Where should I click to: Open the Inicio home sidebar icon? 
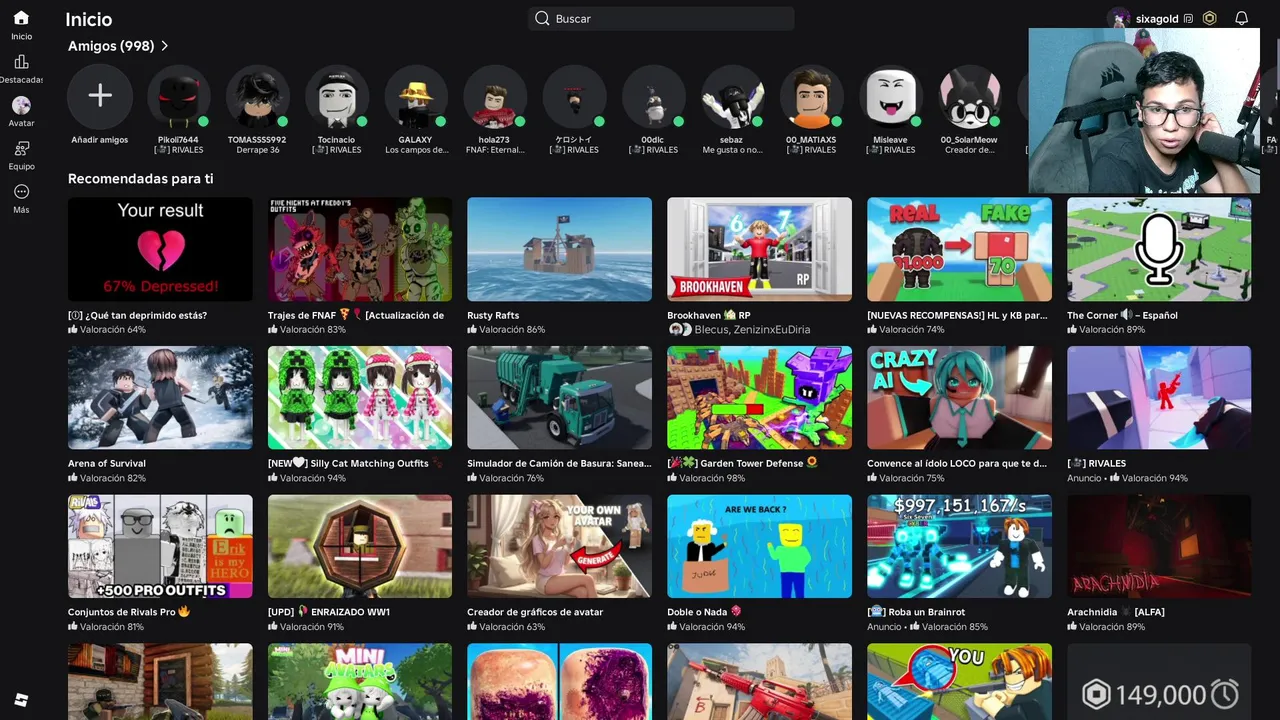click(x=21, y=18)
